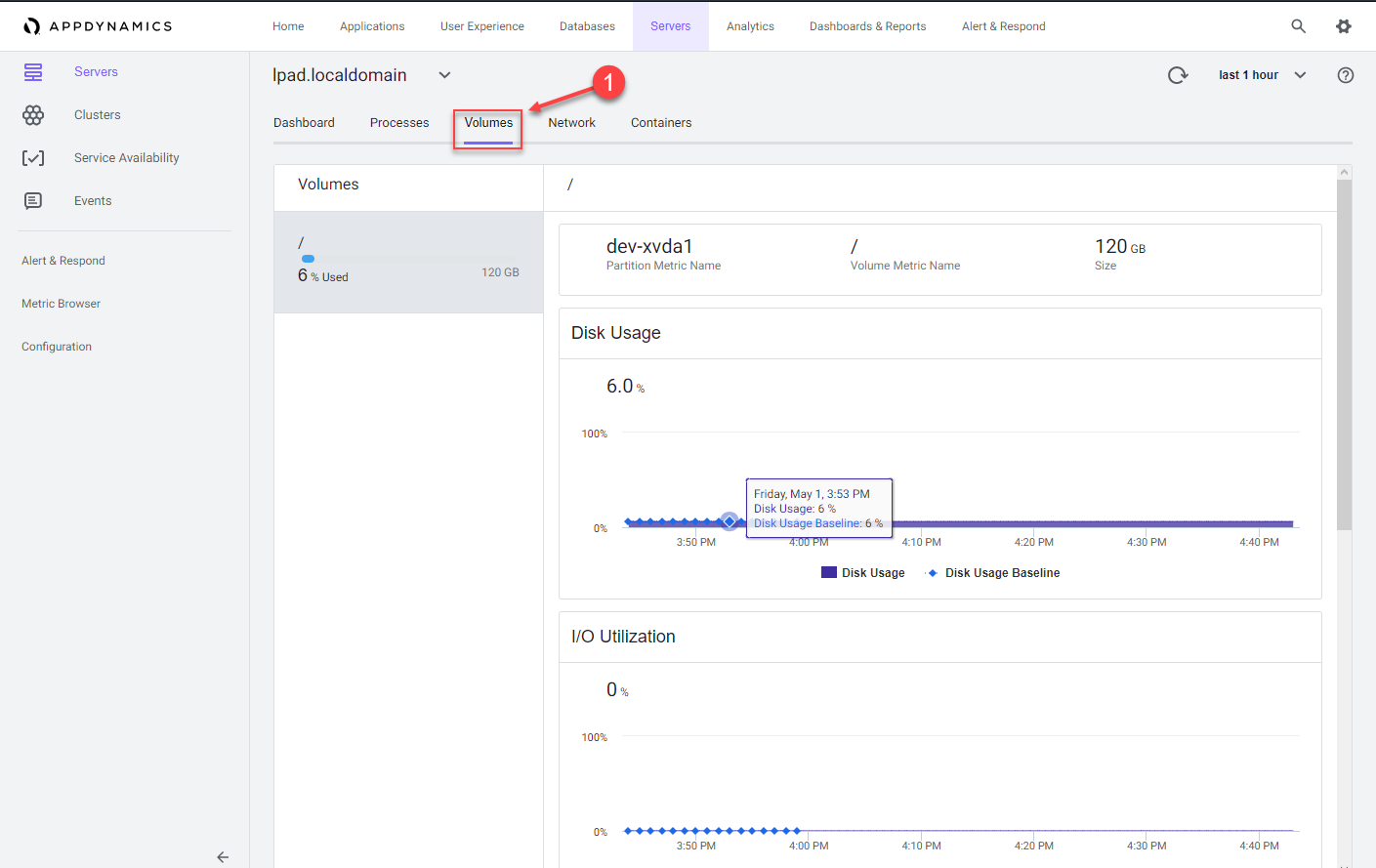Image resolution: width=1376 pixels, height=868 pixels.
Task: Open the last 1 hour time range dropdown
Action: [1262, 75]
